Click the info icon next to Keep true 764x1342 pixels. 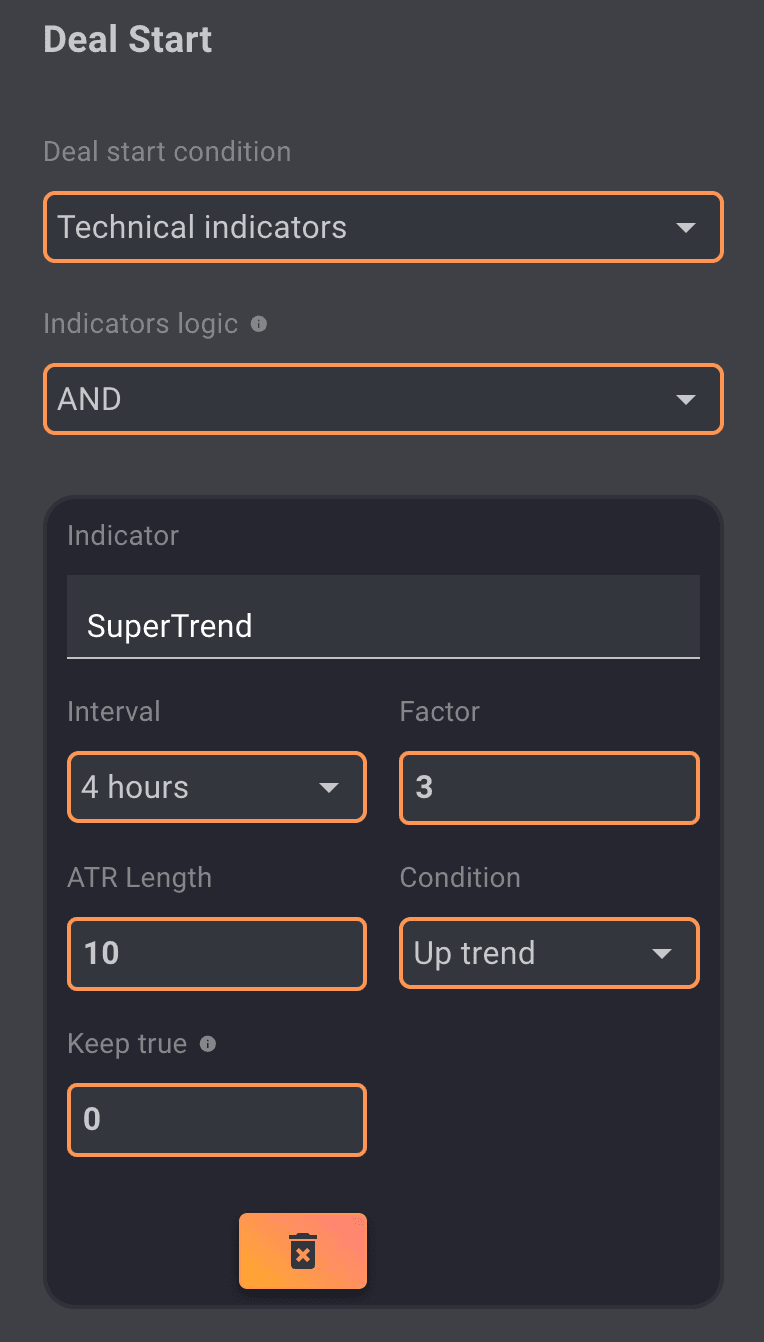coord(208,1044)
